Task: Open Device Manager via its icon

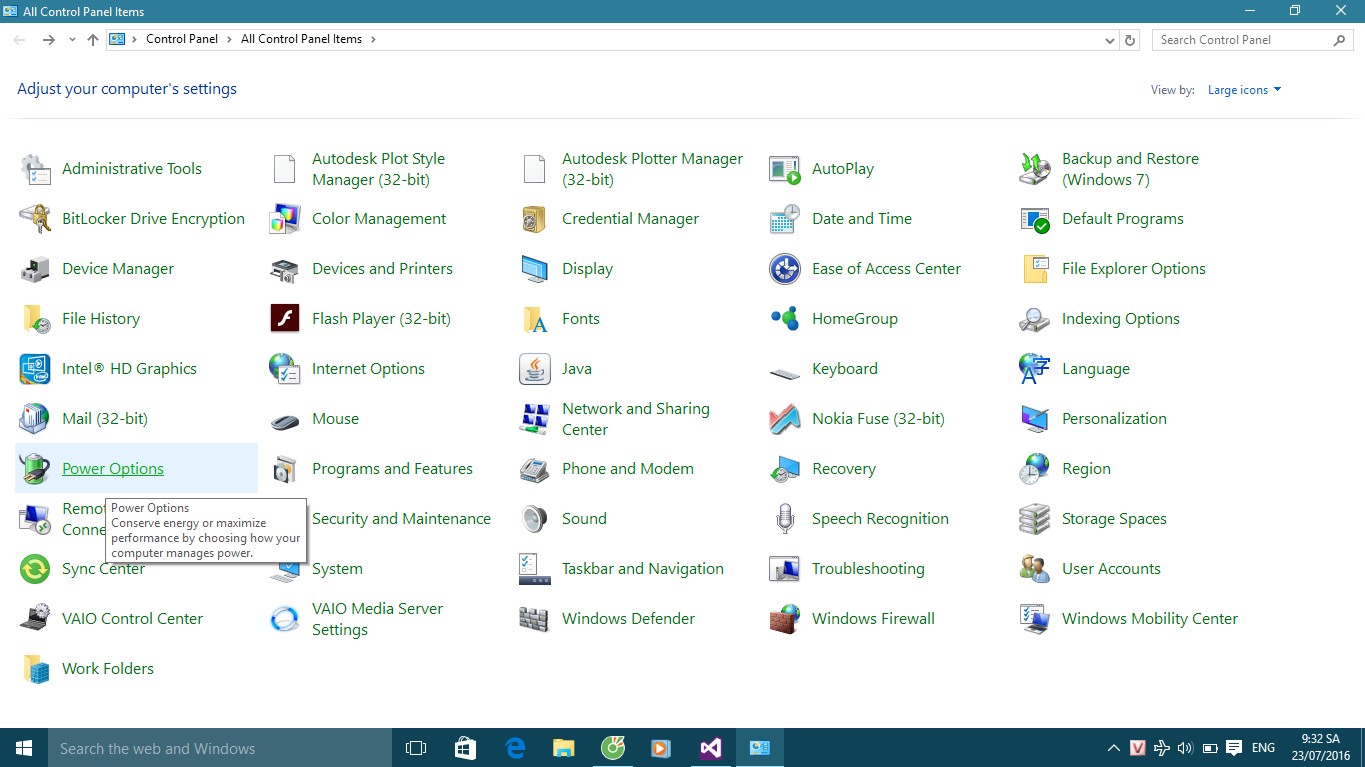Action: 35,269
